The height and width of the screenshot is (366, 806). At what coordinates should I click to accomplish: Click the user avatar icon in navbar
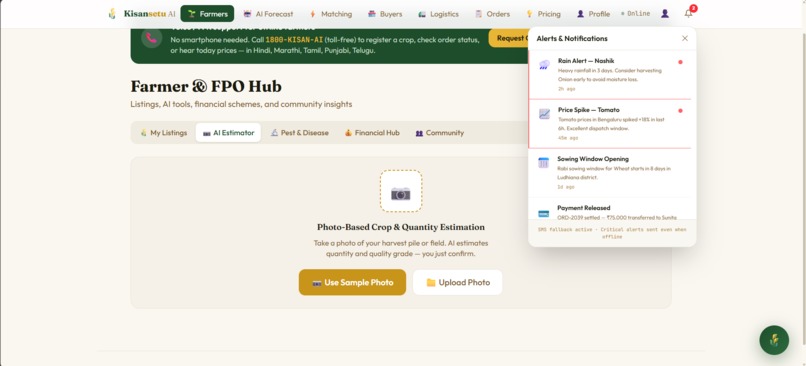point(665,14)
